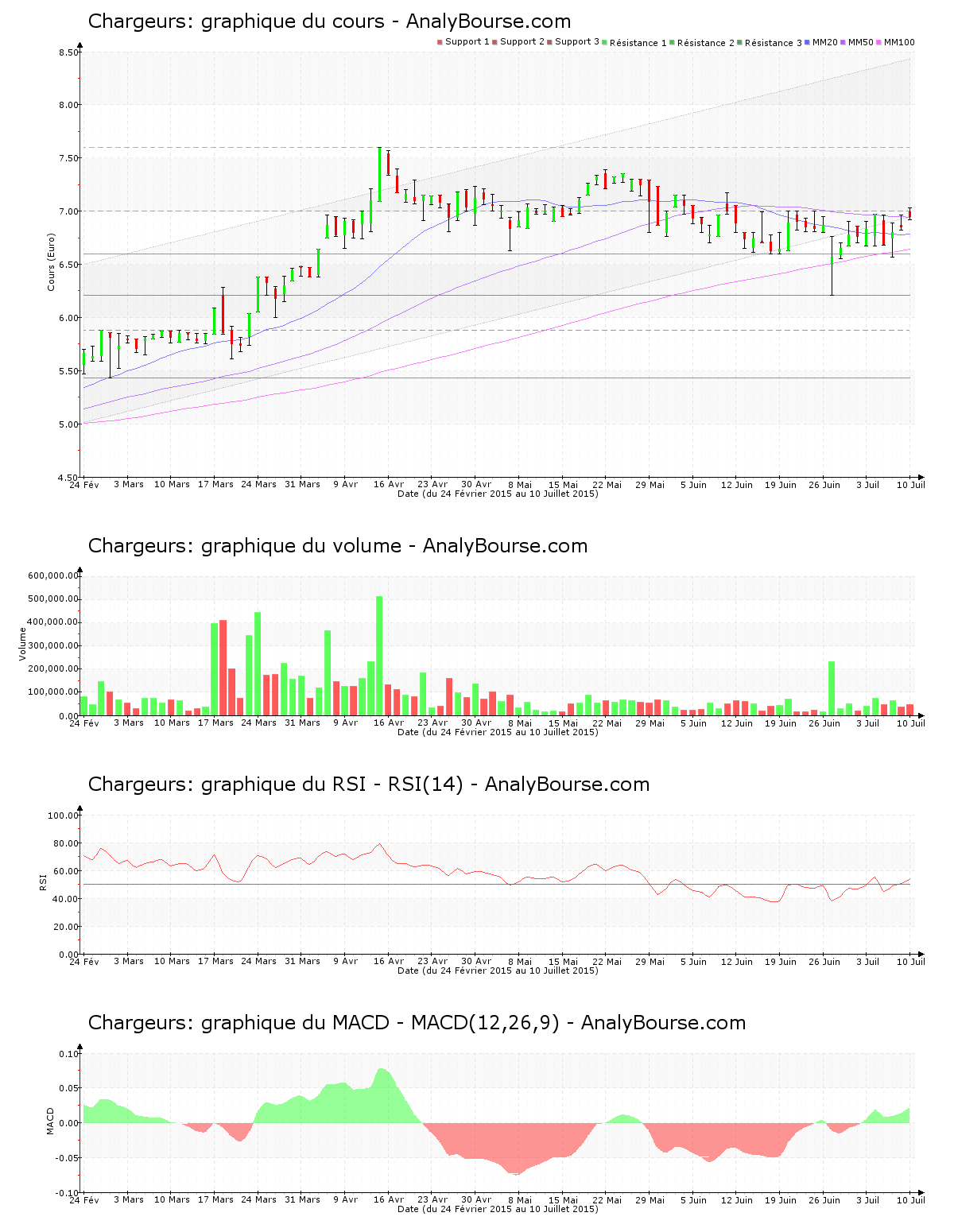This screenshot has height=1232, width=954.
Task: Click the tallest green volume bar at 16 Avr
Action: point(379,656)
